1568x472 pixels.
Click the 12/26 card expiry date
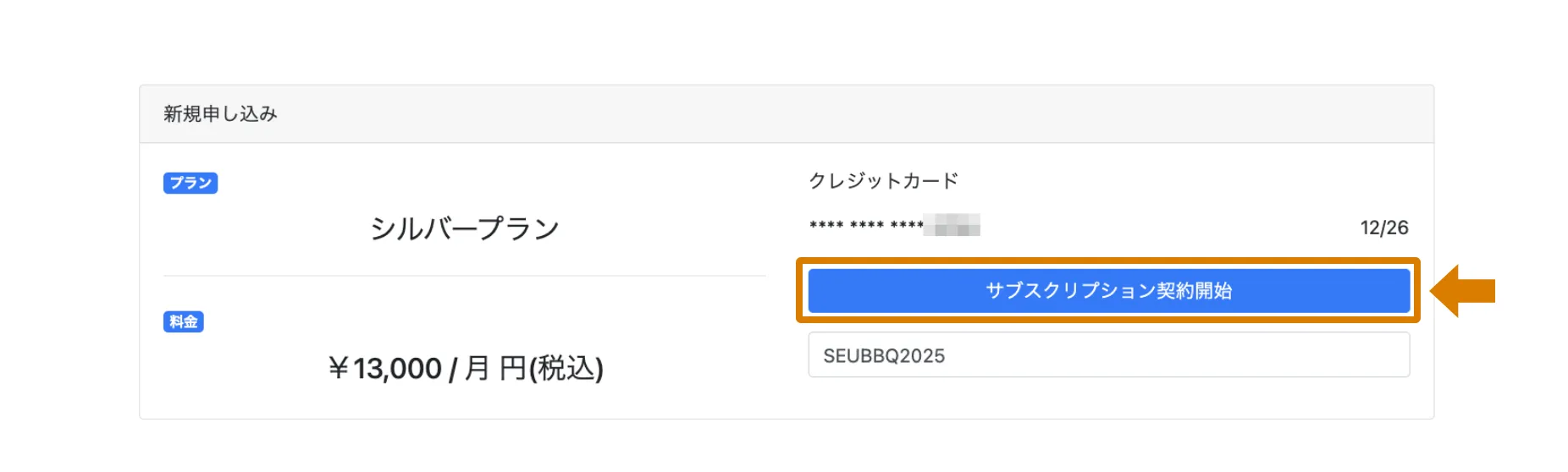click(x=1383, y=228)
